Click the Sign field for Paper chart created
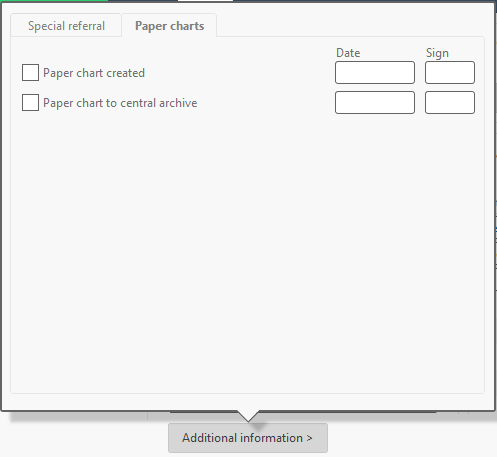This screenshot has width=497, height=457. [450, 72]
